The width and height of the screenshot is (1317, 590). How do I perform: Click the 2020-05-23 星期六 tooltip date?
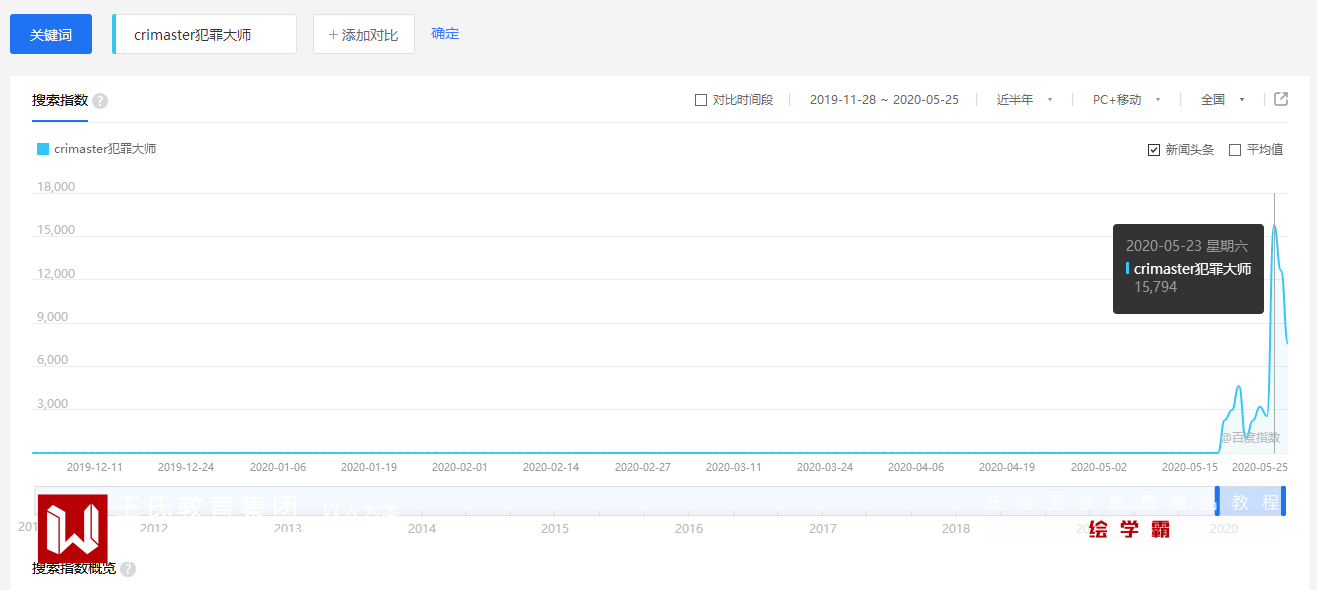click(x=1187, y=246)
